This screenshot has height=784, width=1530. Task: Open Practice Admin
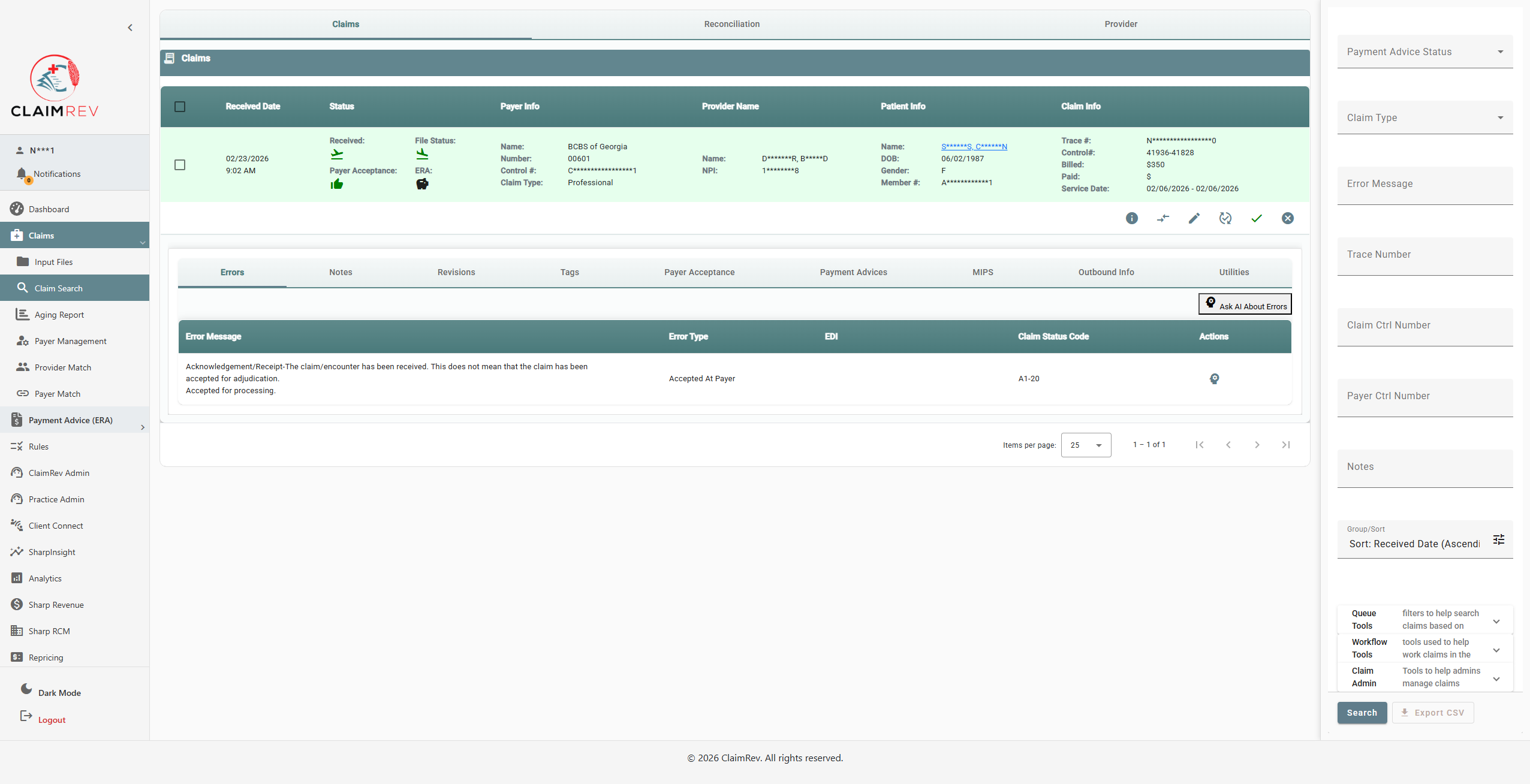(x=74, y=499)
